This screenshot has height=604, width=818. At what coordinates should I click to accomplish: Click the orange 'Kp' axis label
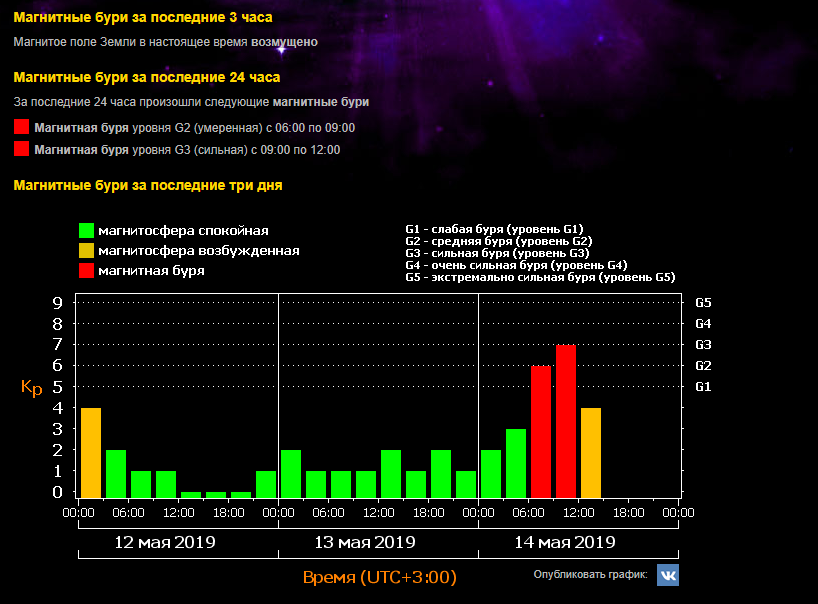pyautogui.click(x=32, y=388)
